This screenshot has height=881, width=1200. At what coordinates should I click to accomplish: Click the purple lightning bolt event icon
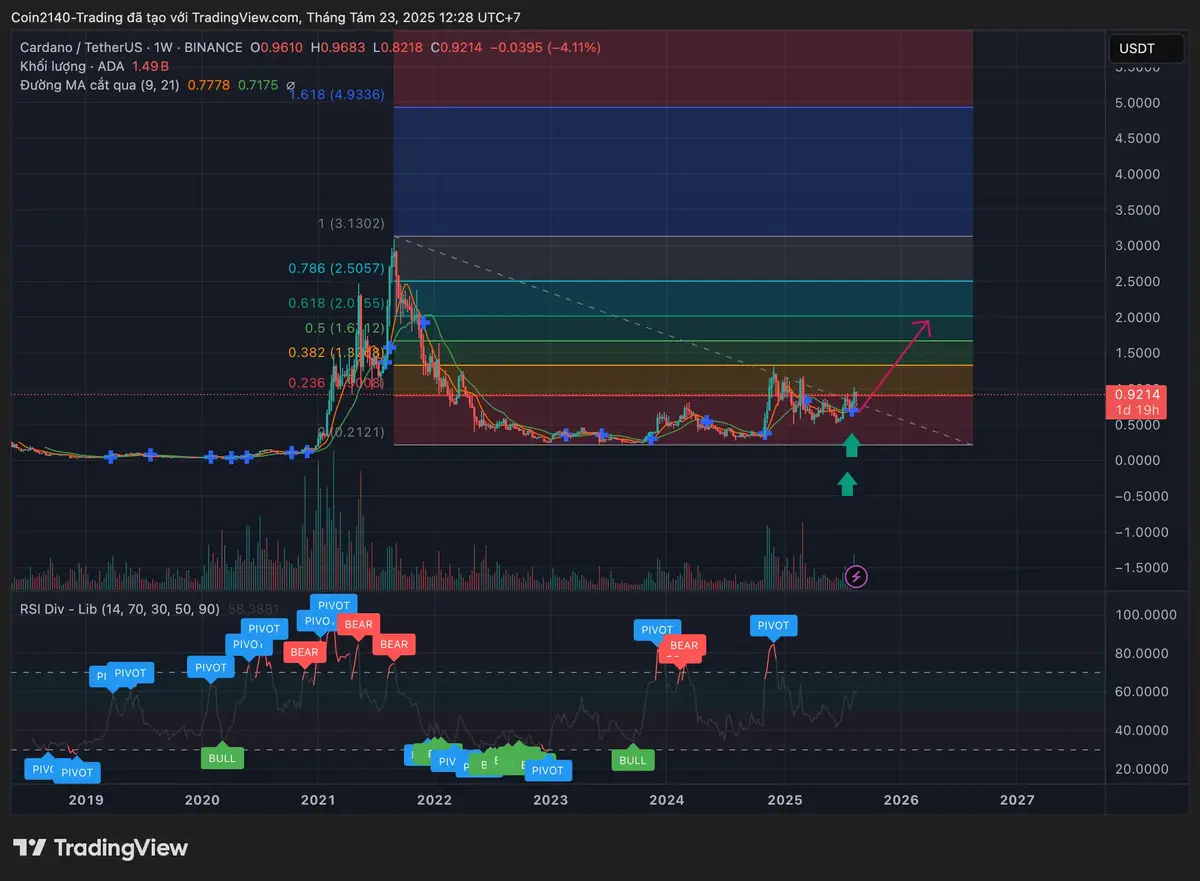point(856,576)
